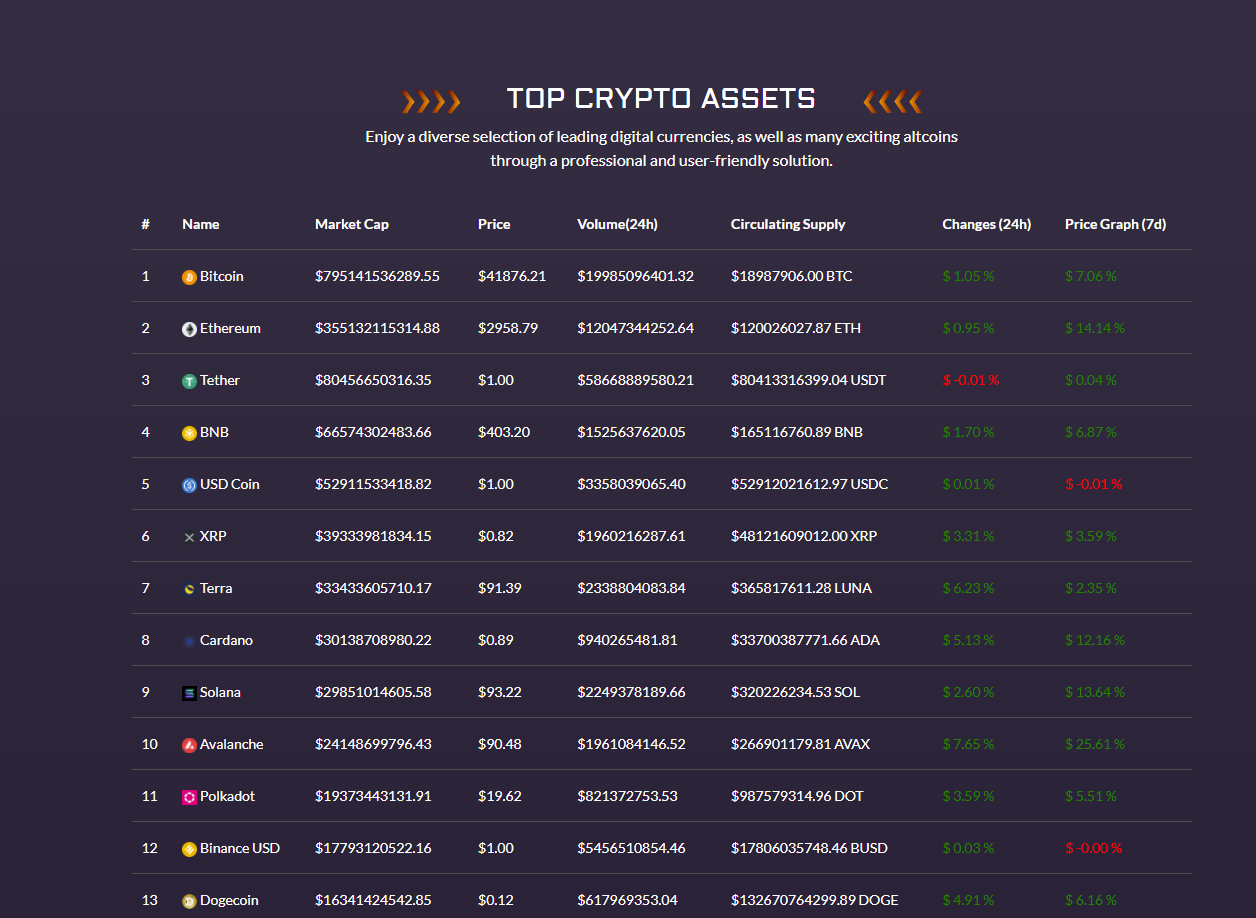Select the Name column header

point(200,224)
